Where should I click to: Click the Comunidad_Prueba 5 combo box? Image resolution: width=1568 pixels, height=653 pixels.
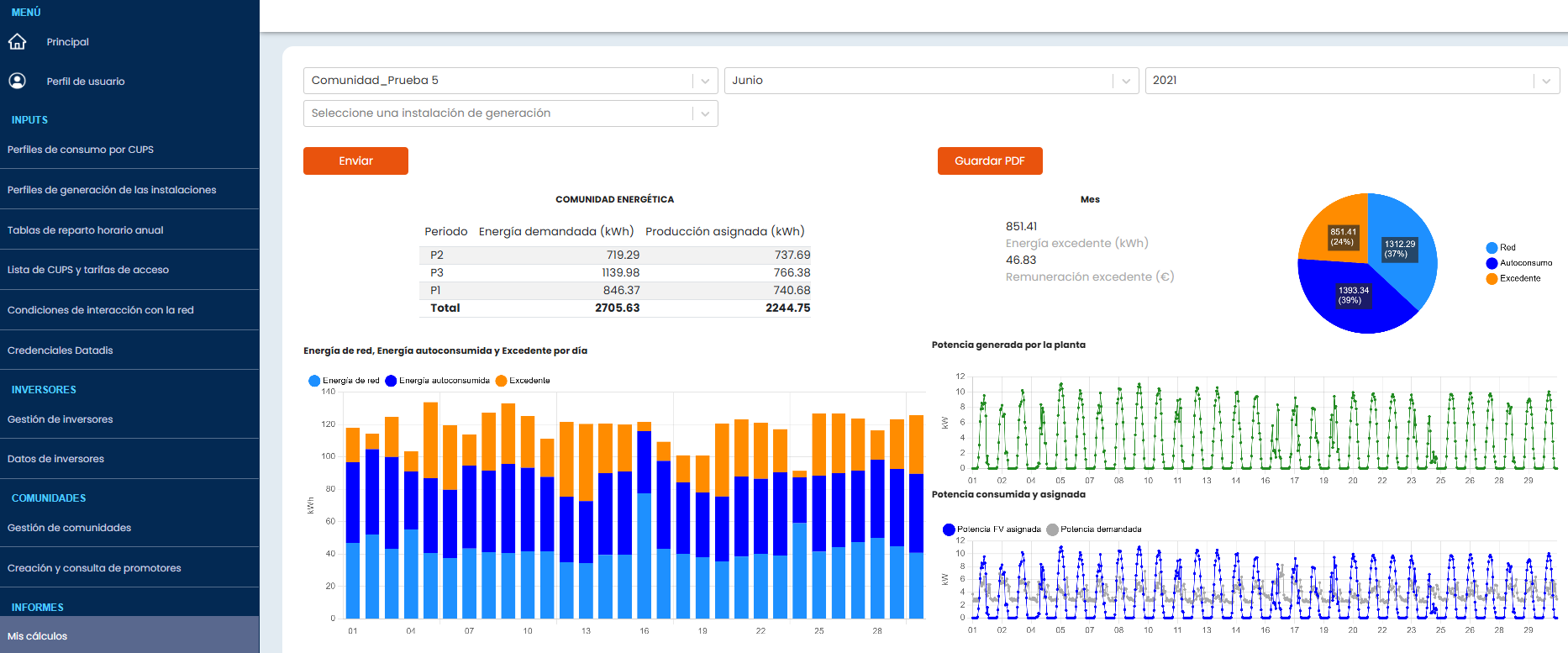click(510, 81)
